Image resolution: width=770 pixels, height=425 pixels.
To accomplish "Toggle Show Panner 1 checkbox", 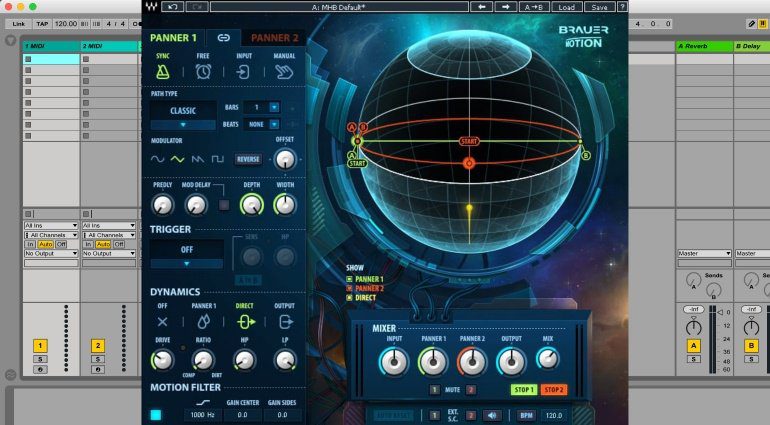I will click(x=349, y=279).
